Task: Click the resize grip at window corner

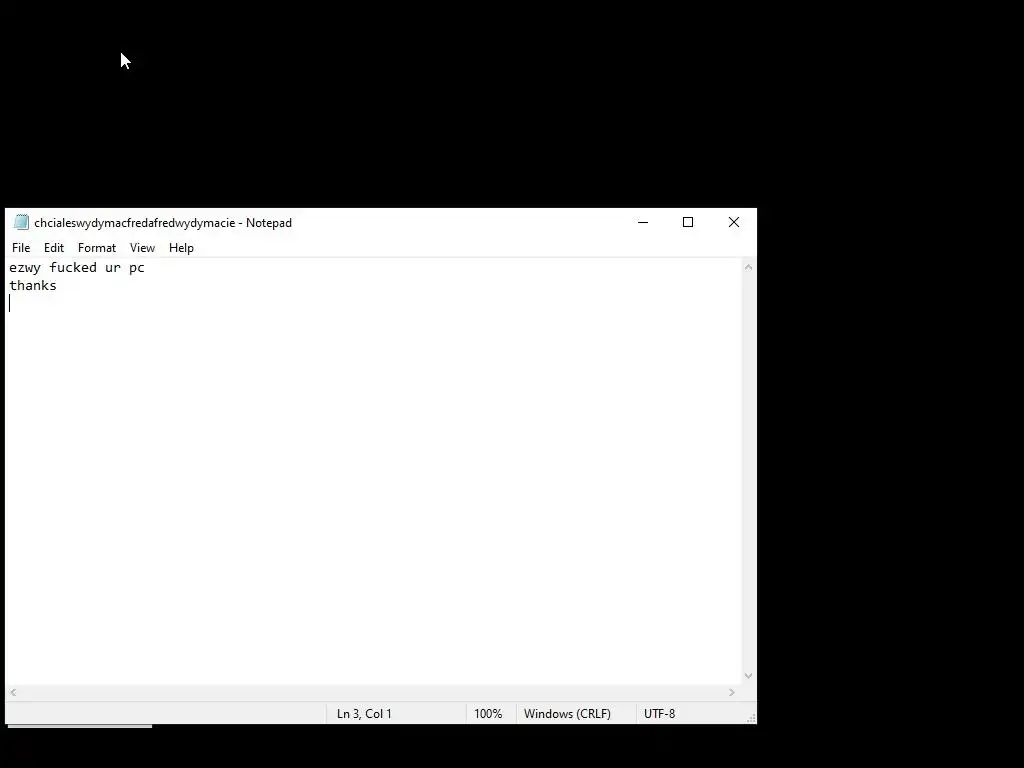Action: click(x=751, y=718)
